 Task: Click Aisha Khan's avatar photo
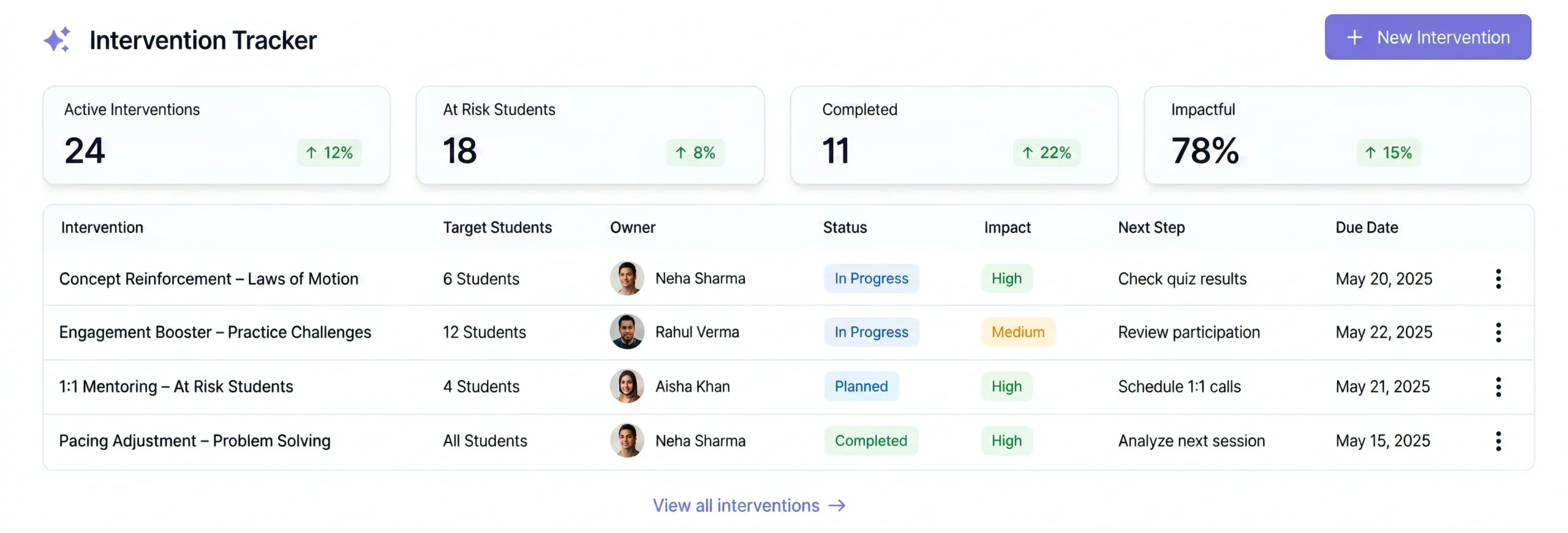click(x=627, y=386)
